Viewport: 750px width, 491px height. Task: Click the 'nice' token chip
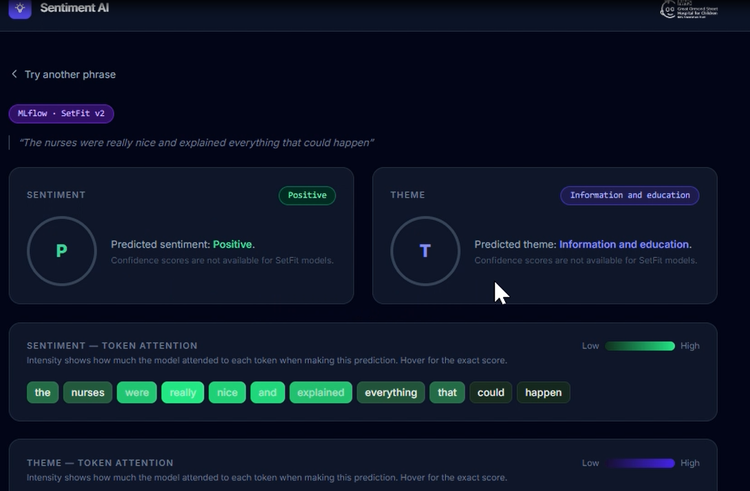[x=227, y=393]
